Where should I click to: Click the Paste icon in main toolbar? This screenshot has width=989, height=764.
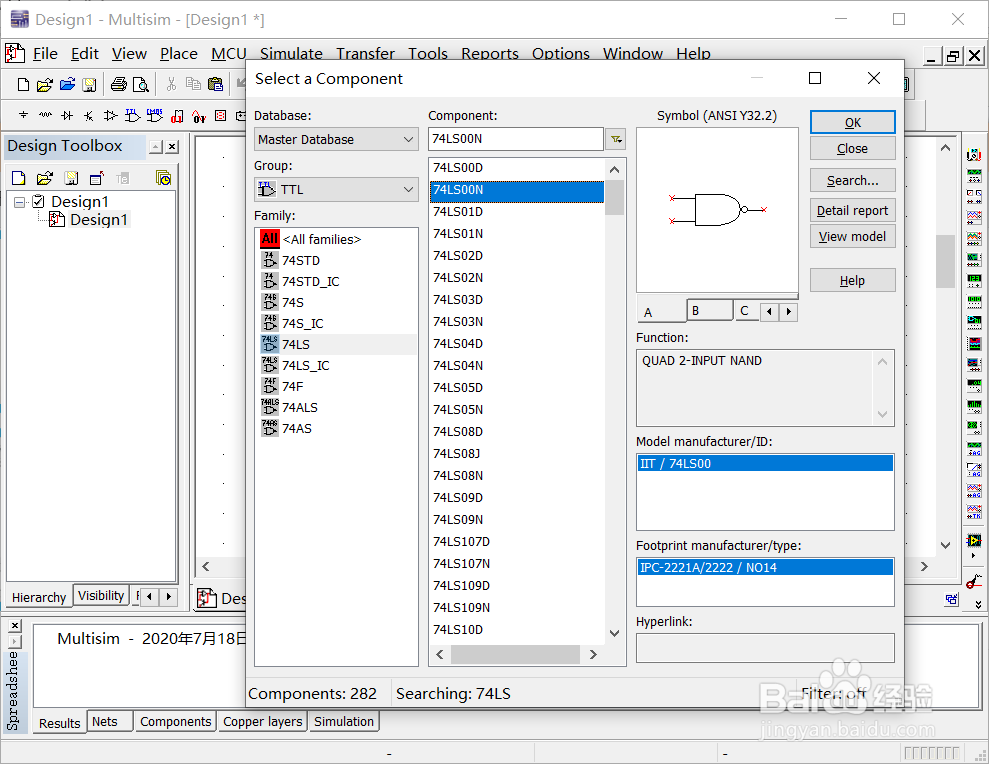click(x=215, y=85)
